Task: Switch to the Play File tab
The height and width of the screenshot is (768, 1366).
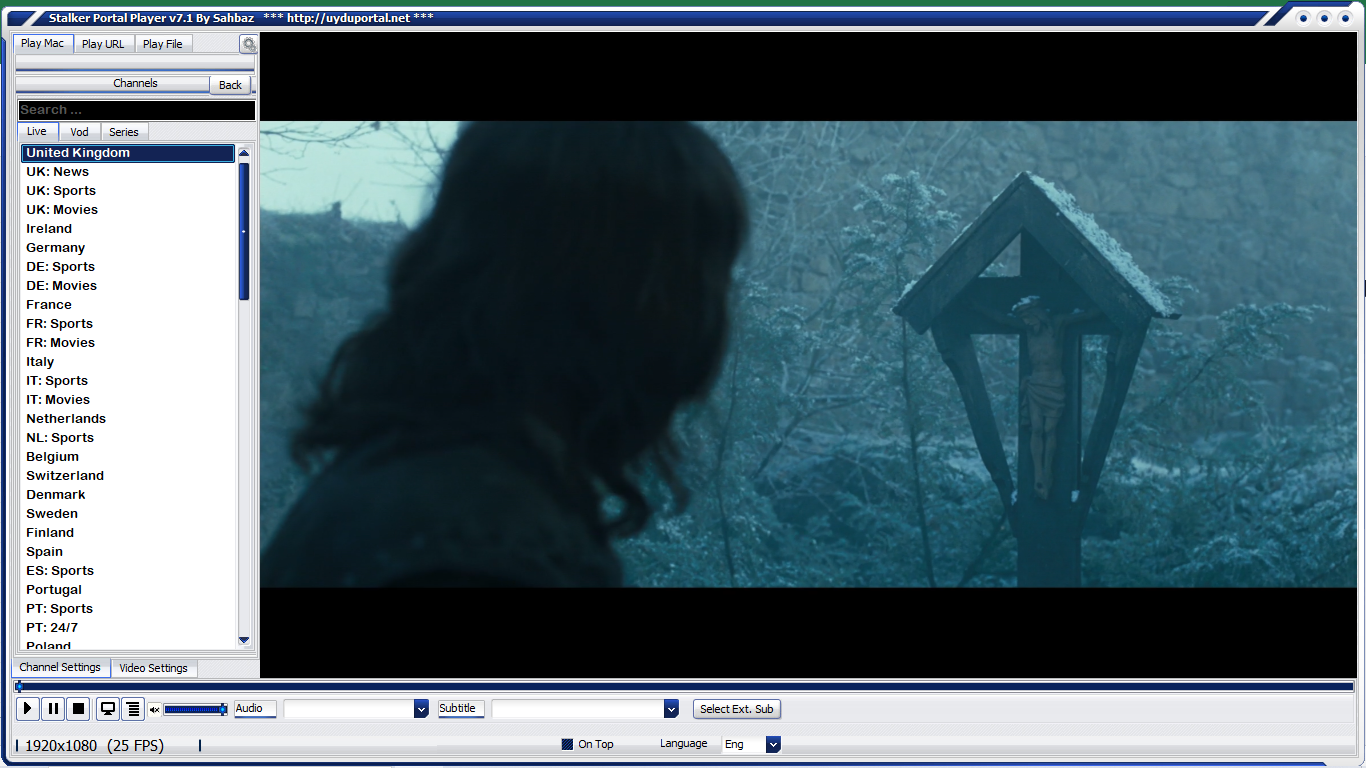Action: click(x=163, y=44)
